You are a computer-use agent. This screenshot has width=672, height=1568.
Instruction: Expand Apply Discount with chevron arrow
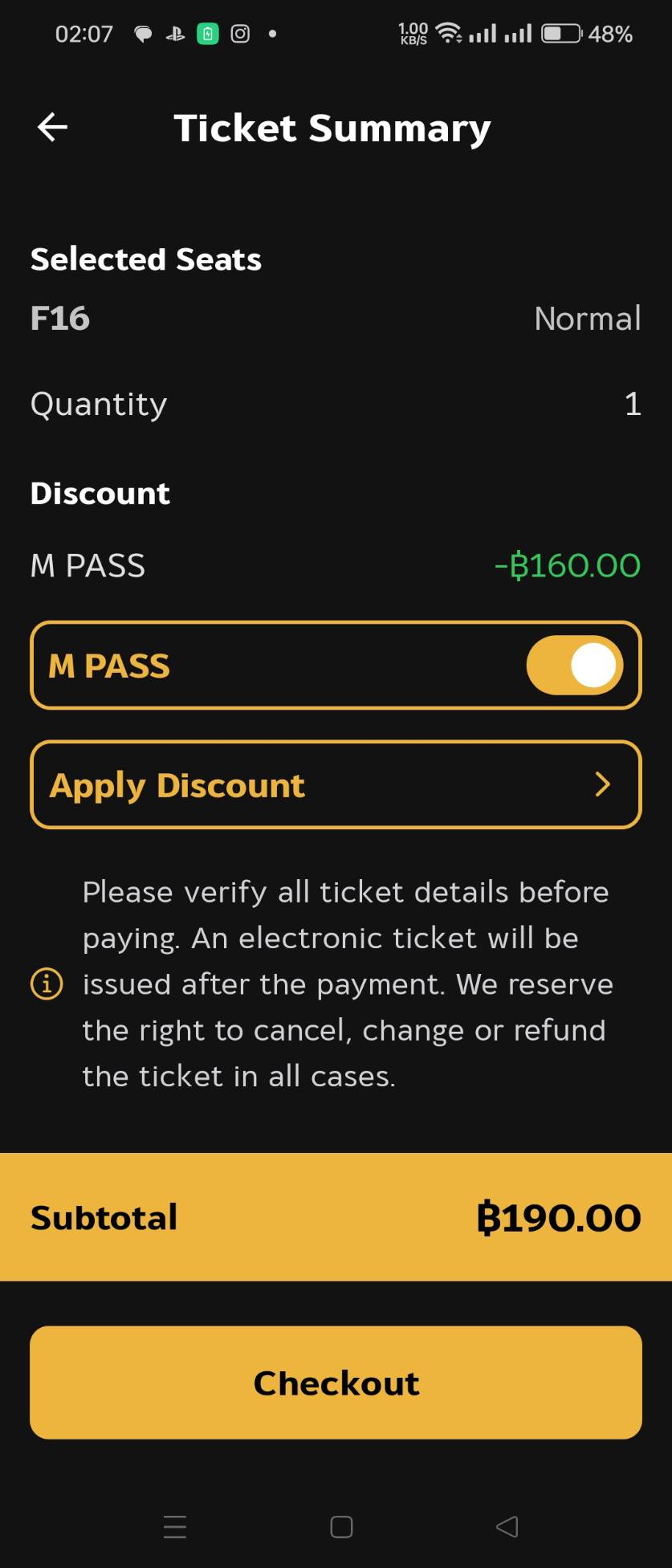602,784
